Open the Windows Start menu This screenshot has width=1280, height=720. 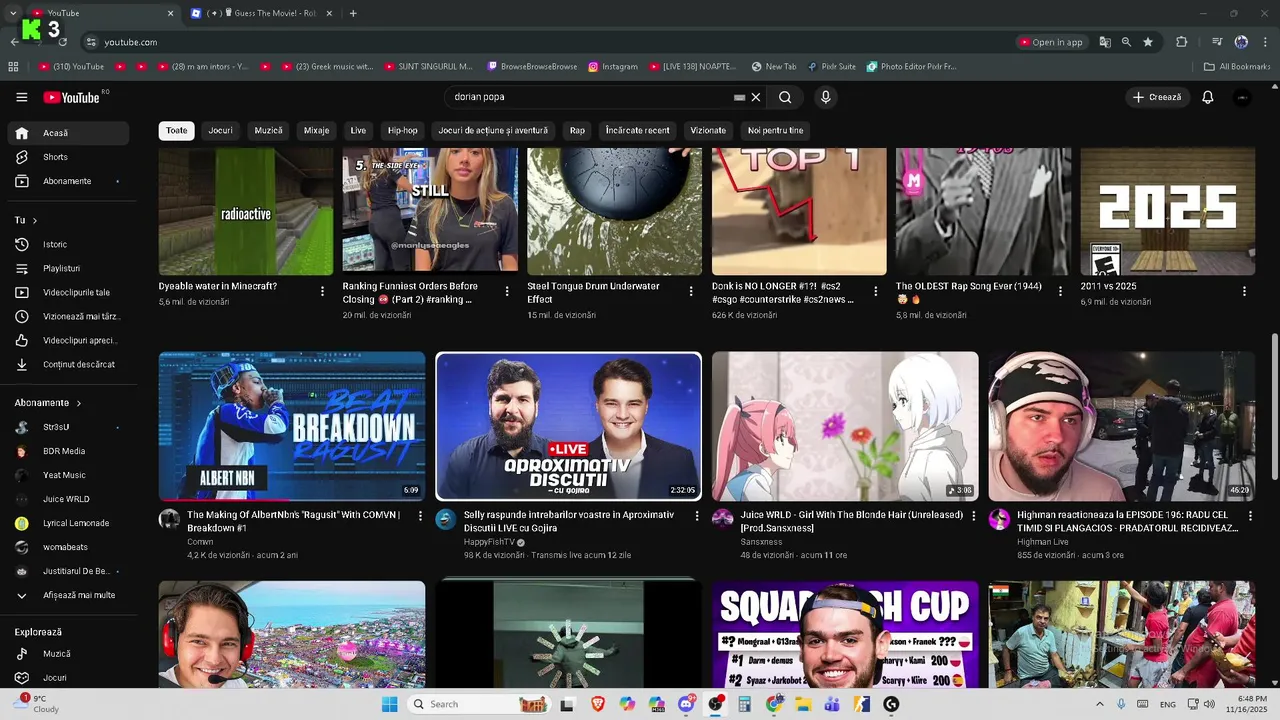(x=390, y=704)
